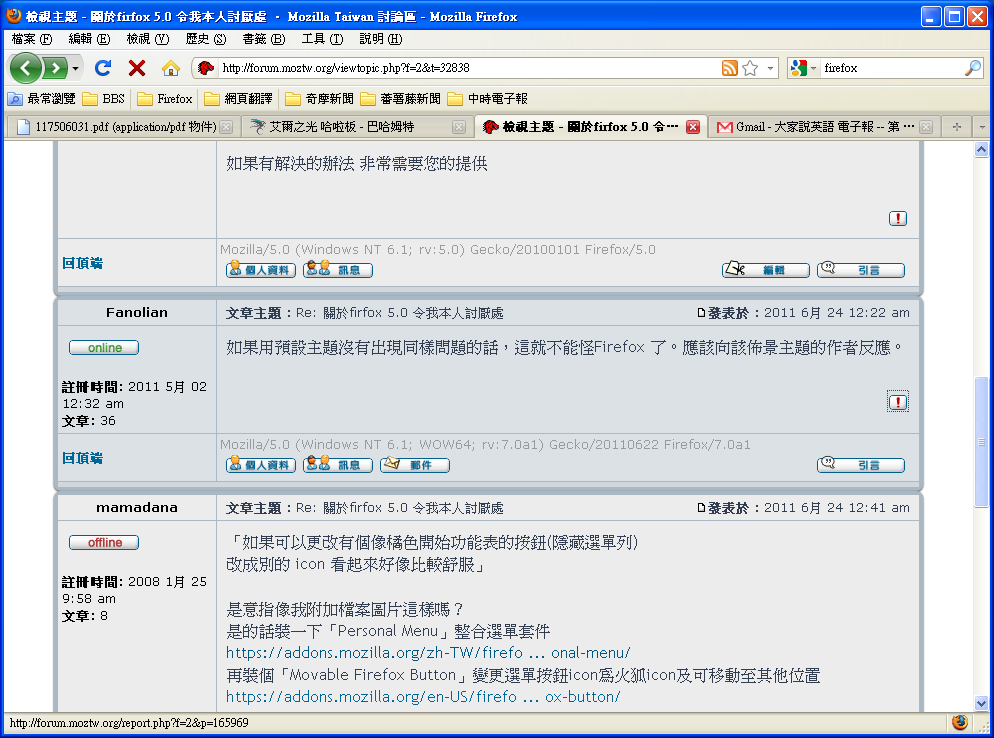Open the Movable Firefox Button addon link
Screen dimensions: 994x738
(423, 696)
